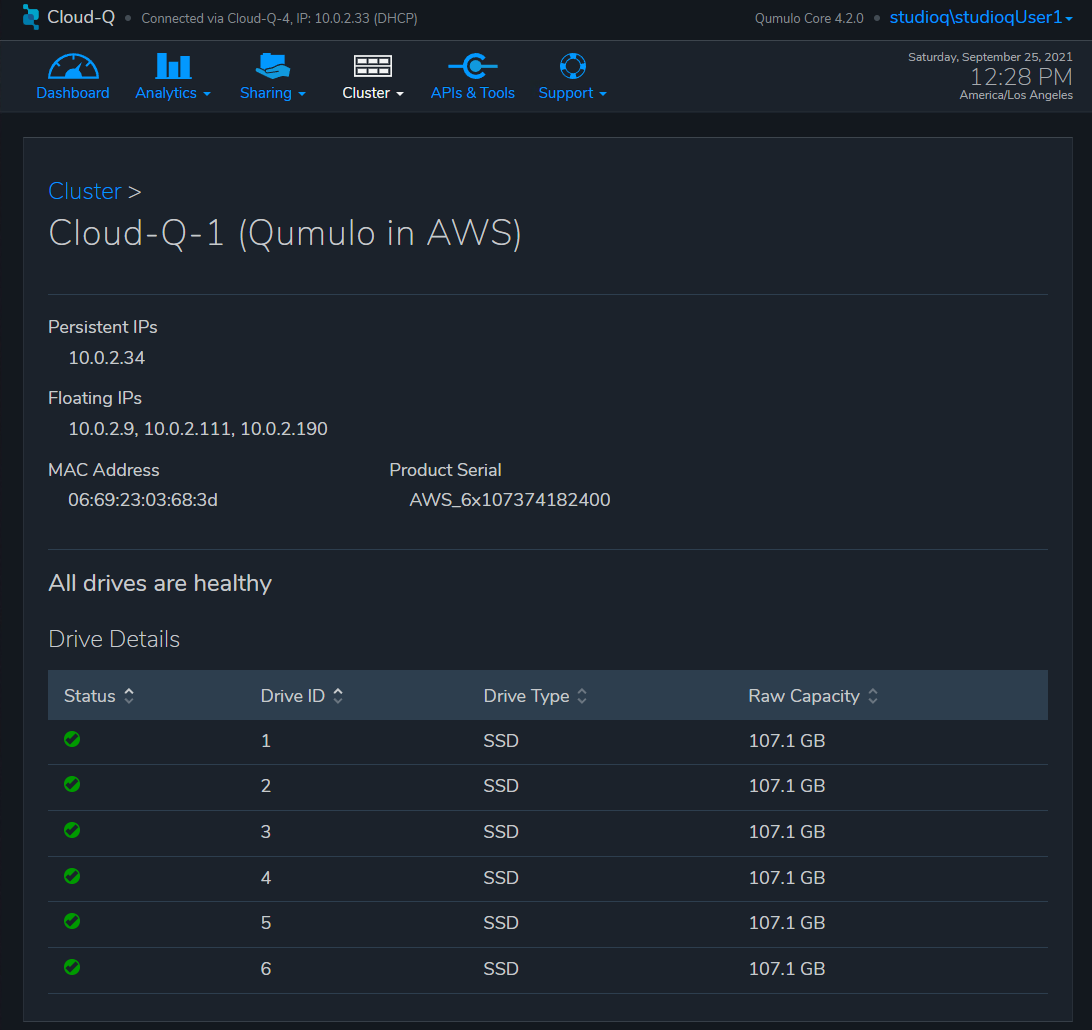Image resolution: width=1092 pixels, height=1030 pixels.
Task: Click the APIs & Tools connector icon
Action: (473, 66)
